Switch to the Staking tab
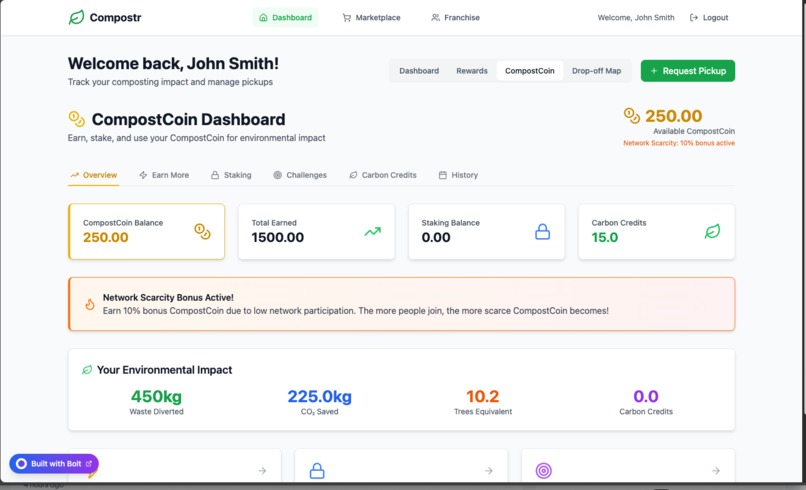The image size is (806, 490). click(231, 175)
